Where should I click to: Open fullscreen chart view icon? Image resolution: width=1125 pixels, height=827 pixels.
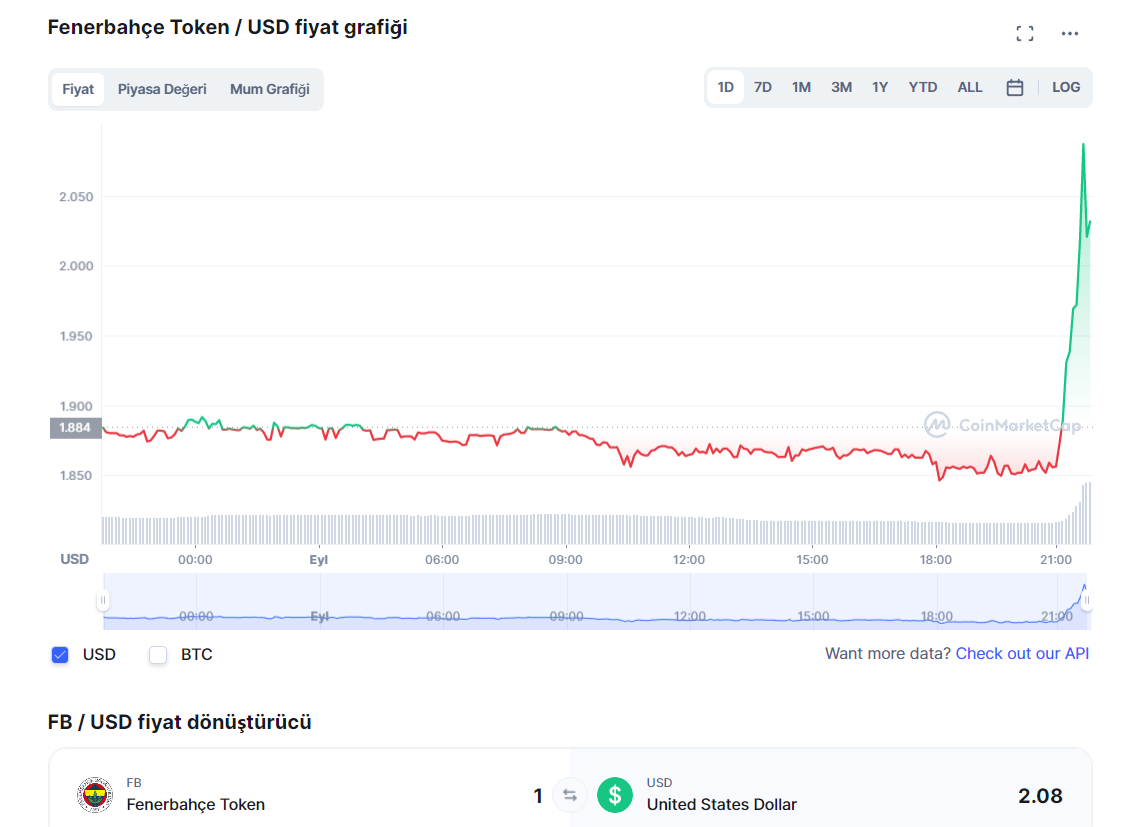(1024, 34)
